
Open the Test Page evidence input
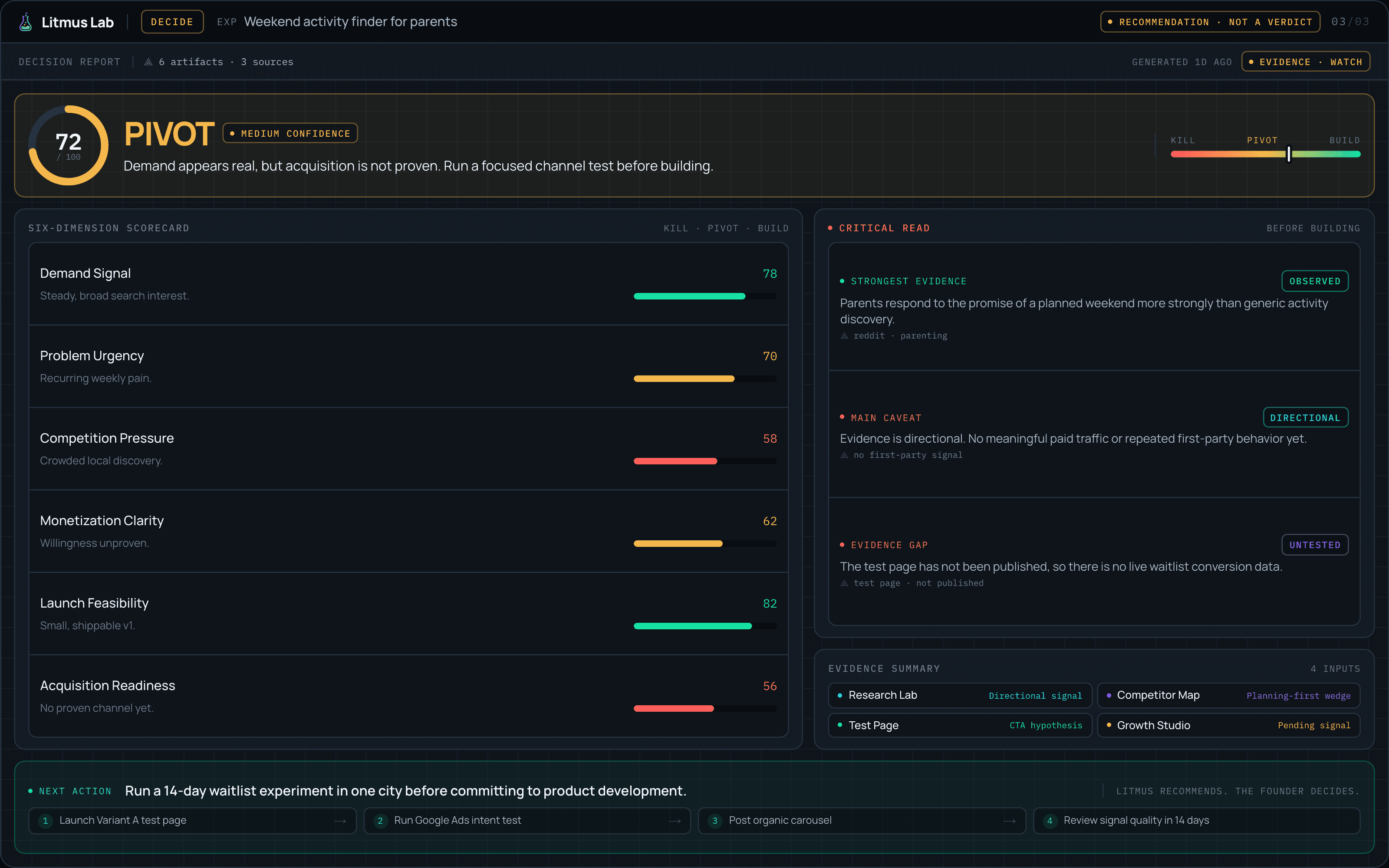click(x=960, y=725)
